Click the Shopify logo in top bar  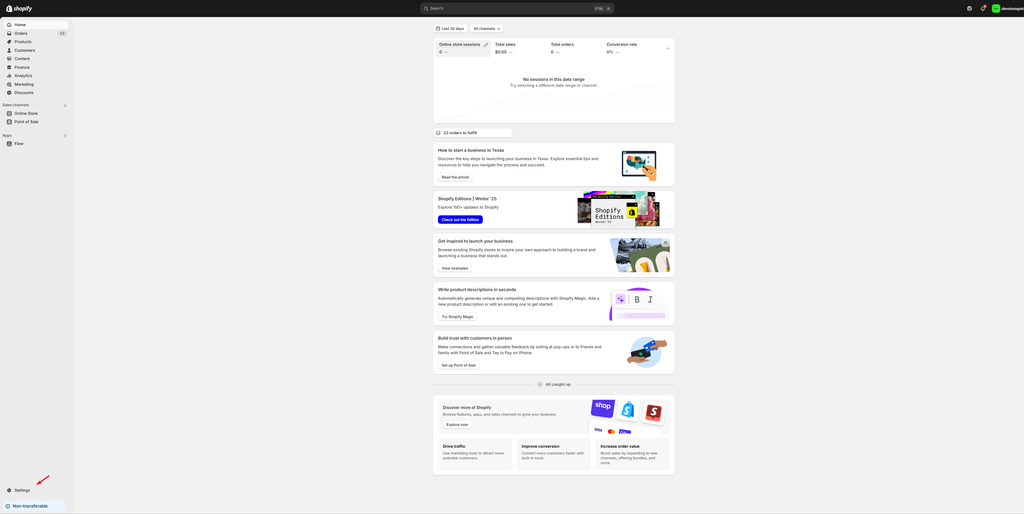[x=19, y=8]
